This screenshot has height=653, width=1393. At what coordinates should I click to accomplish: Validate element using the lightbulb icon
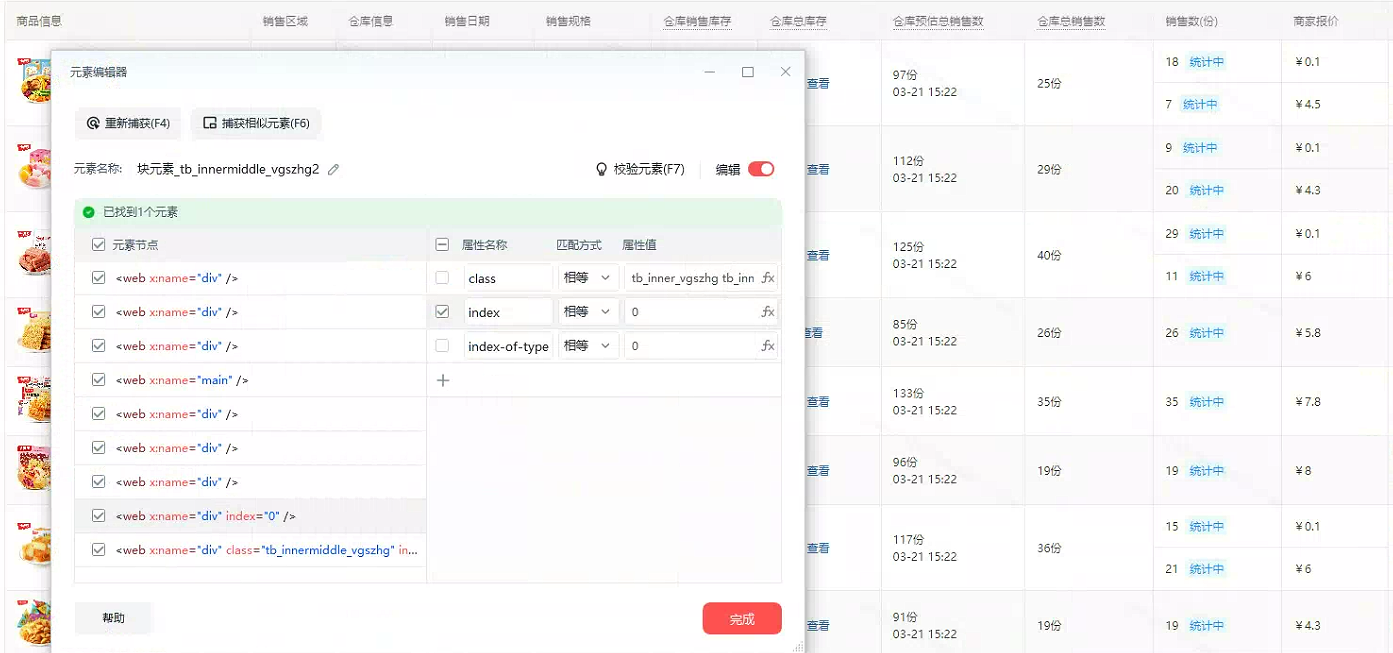(x=602, y=170)
